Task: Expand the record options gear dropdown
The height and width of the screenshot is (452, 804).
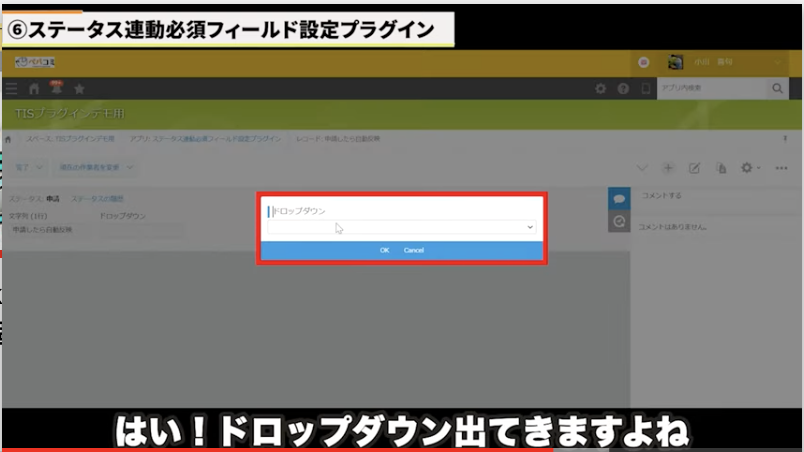Action: (x=750, y=168)
